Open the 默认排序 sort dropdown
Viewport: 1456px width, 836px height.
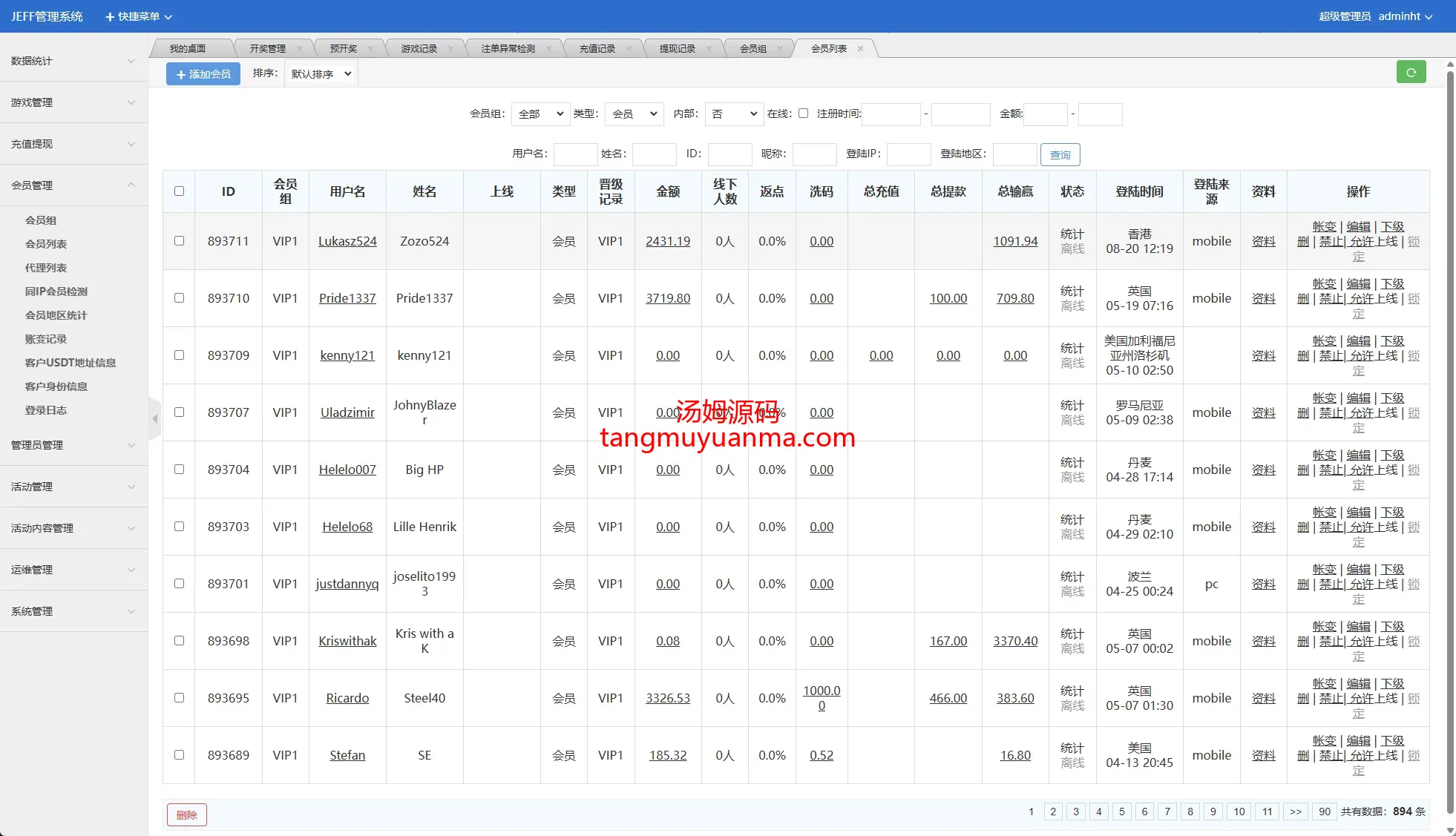pyautogui.click(x=321, y=74)
